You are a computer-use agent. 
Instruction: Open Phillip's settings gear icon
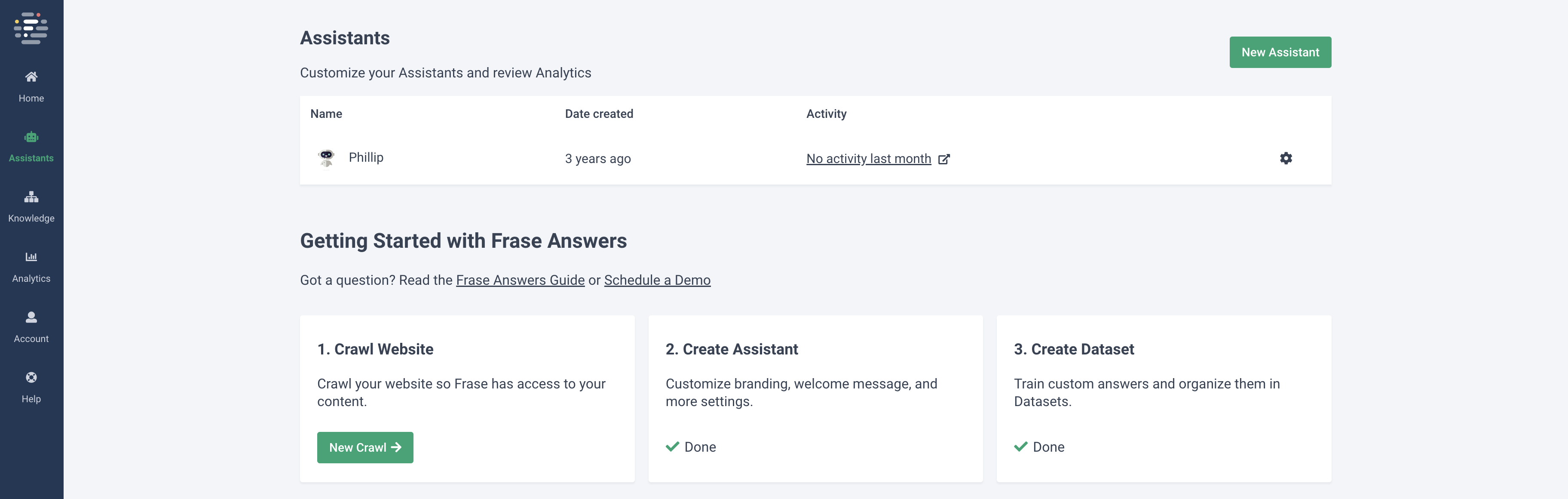click(1286, 158)
